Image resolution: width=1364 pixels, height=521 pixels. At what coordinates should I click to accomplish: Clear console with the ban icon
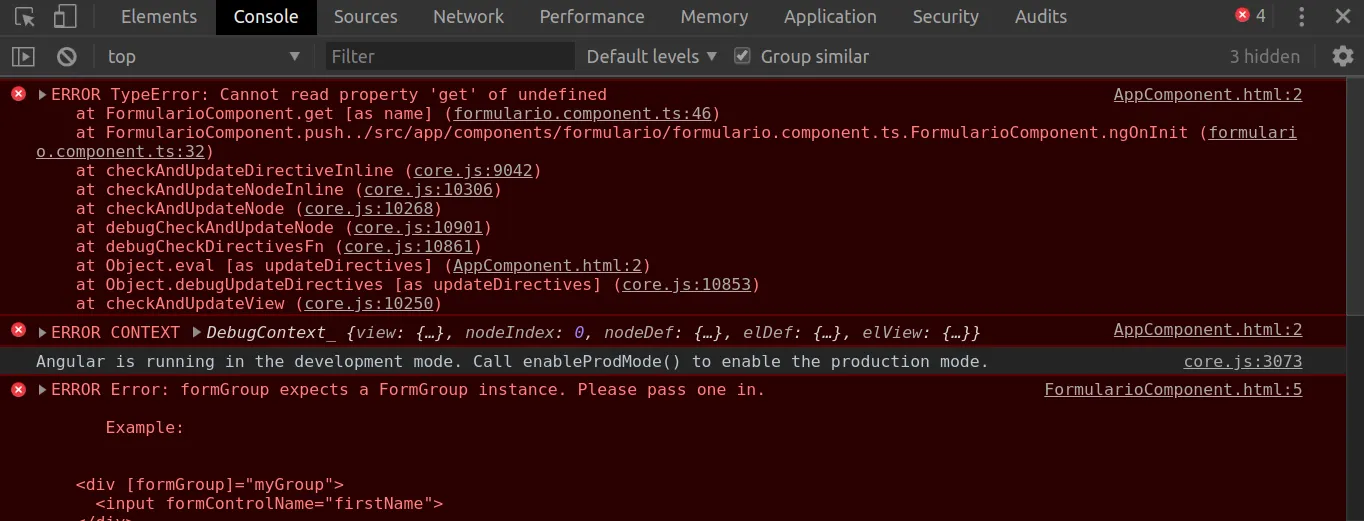click(66, 57)
